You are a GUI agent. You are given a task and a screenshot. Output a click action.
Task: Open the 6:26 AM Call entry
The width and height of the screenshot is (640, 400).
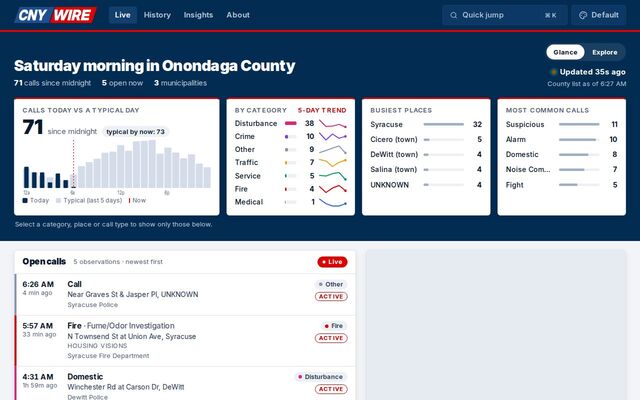click(185, 294)
